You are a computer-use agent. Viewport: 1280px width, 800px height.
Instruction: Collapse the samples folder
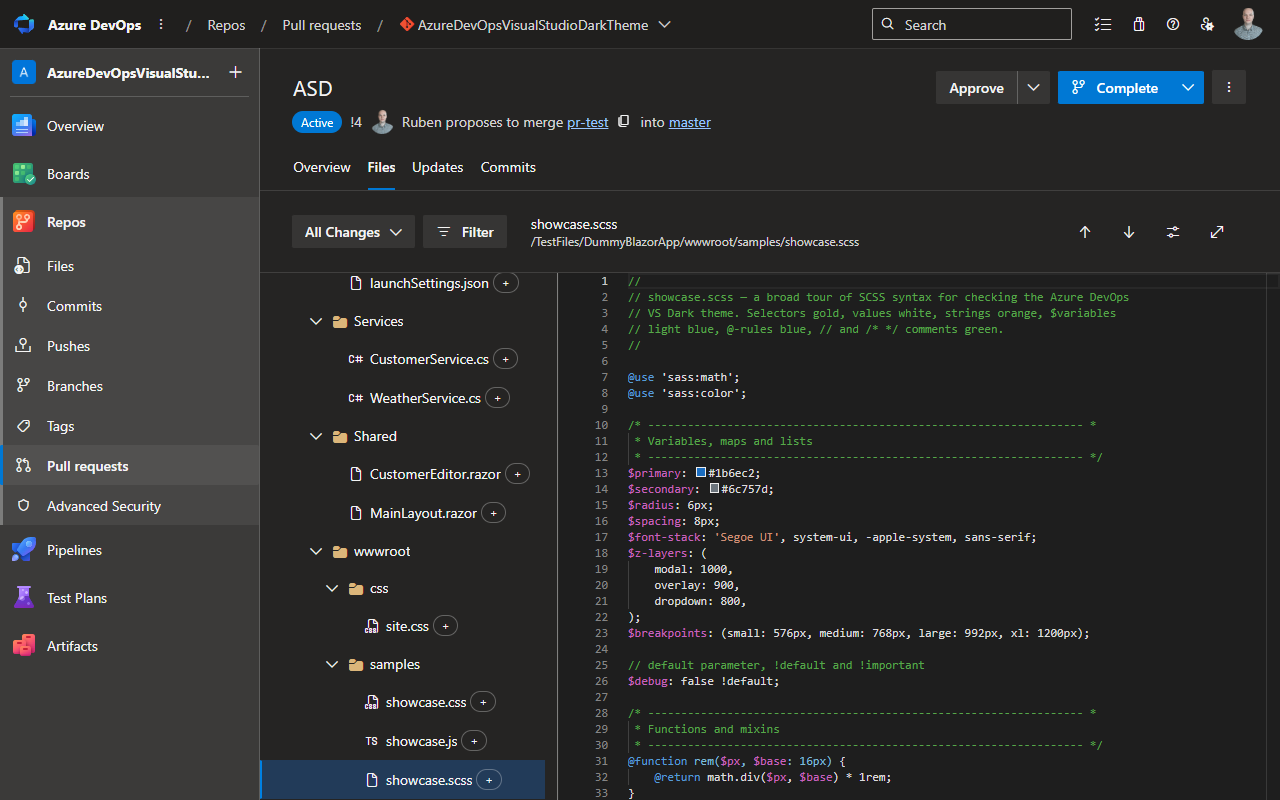pyautogui.click(x=332, y=665)
